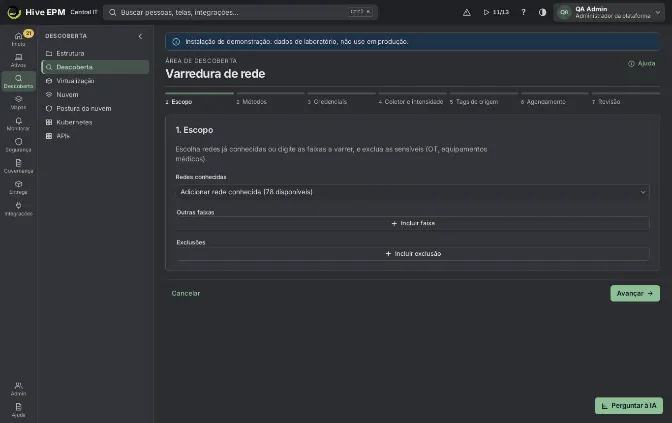Go to the Credenciais step tab
The image size is (672, 423).
[x=342, y=99]
